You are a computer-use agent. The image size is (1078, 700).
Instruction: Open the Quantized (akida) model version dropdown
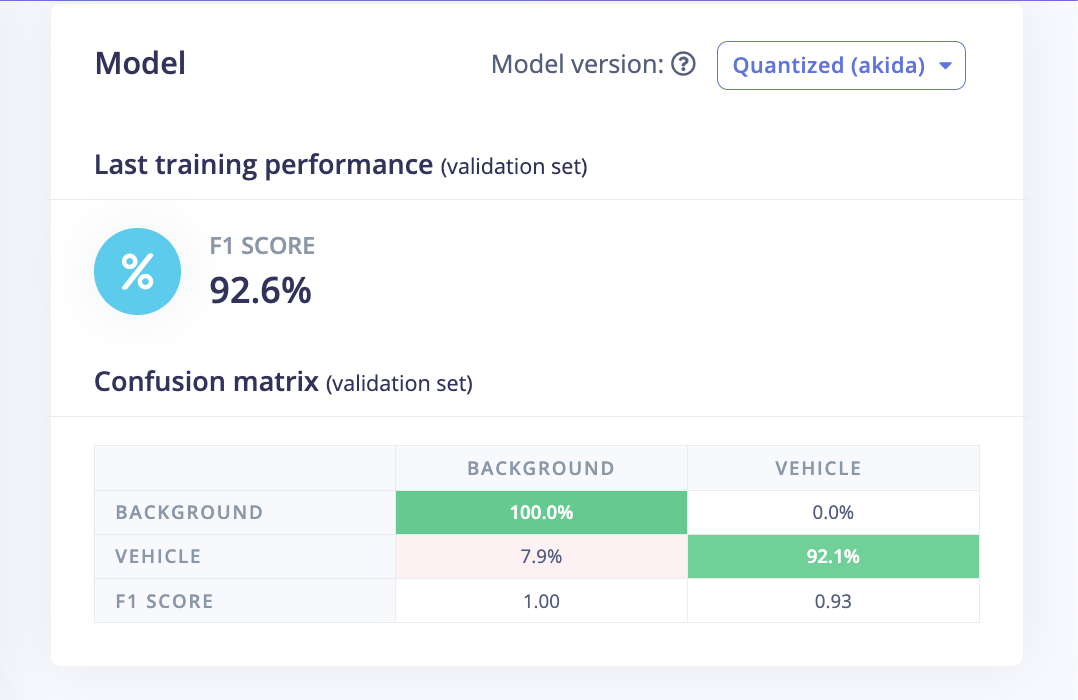pyautogui.click(x=840, y=66)
